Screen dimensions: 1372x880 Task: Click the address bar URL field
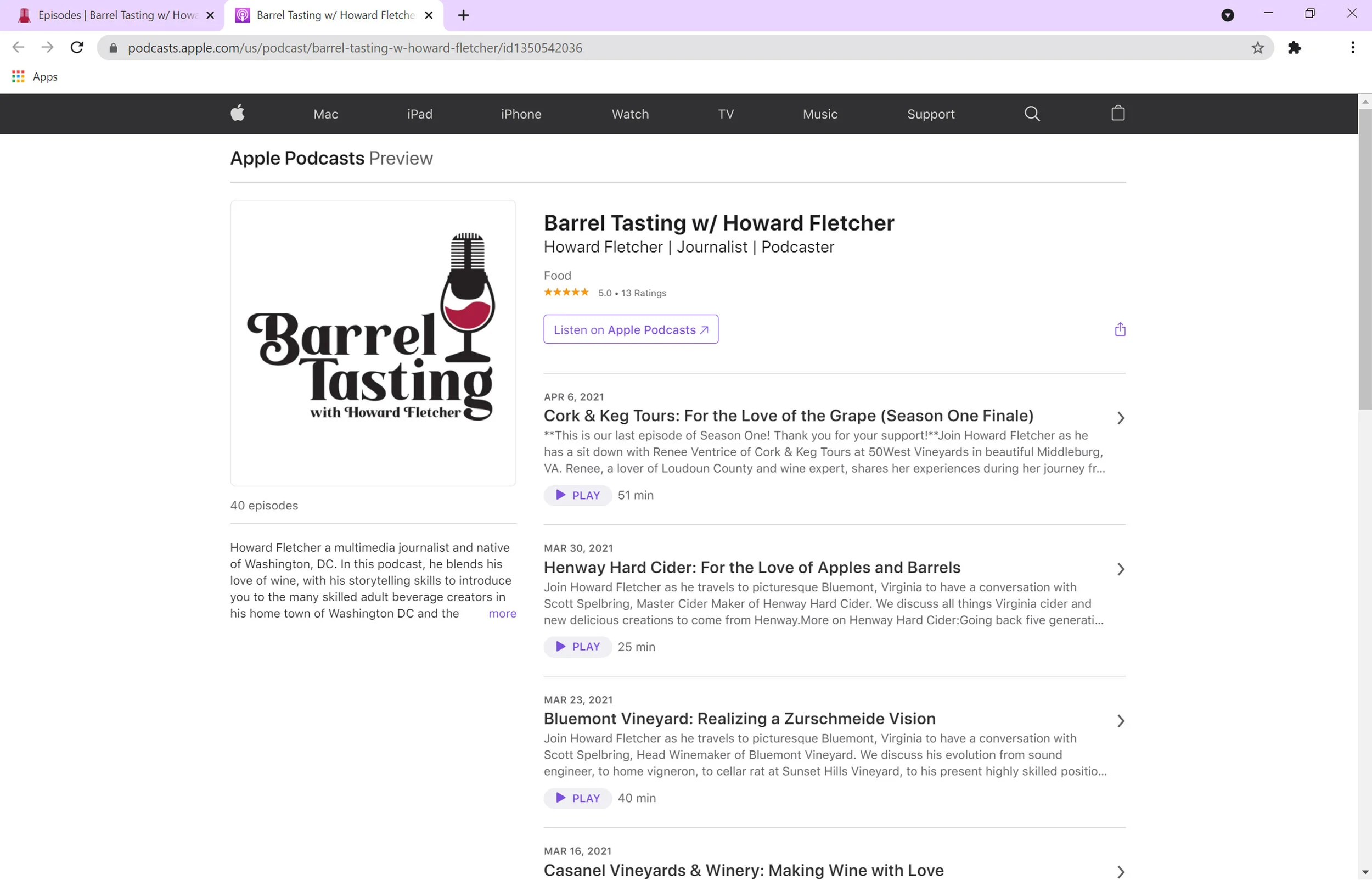tap(628, 48)
